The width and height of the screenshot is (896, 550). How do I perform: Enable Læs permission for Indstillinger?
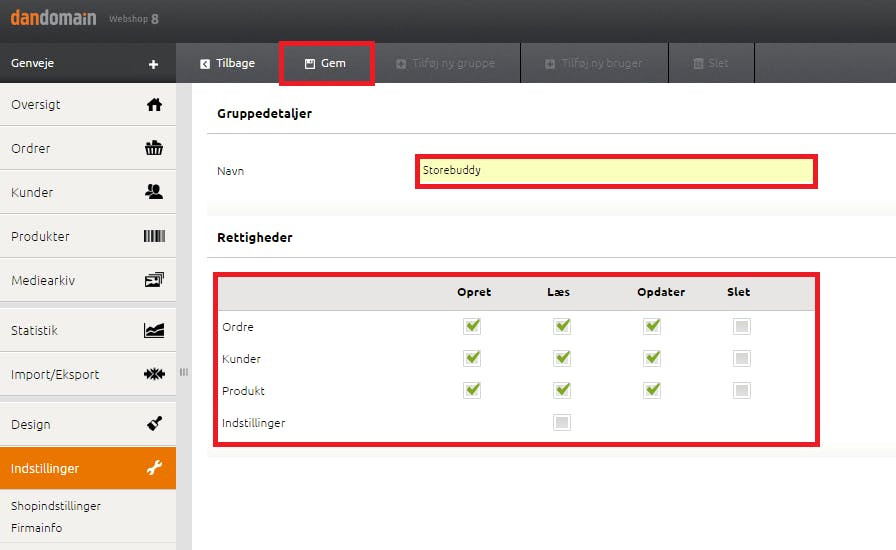(562, 423)
